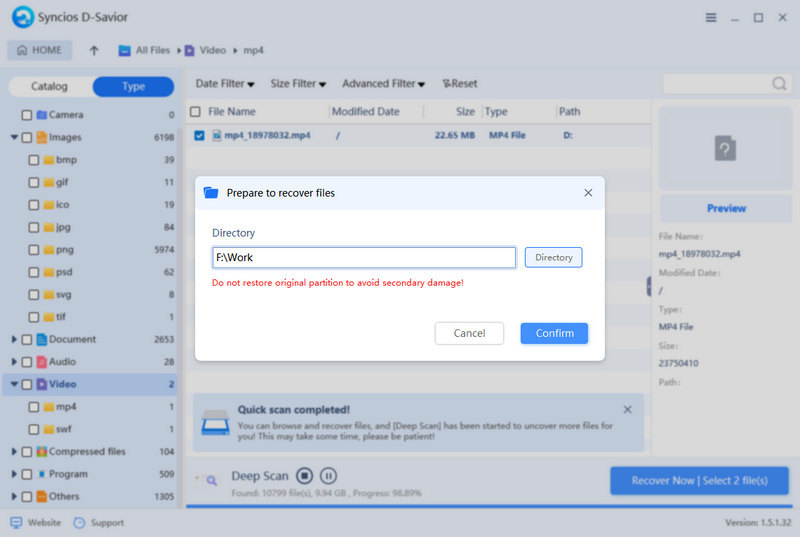Open the Date Filter dropdown
Viewport: 800px width, 537px height.
(224, 84)
